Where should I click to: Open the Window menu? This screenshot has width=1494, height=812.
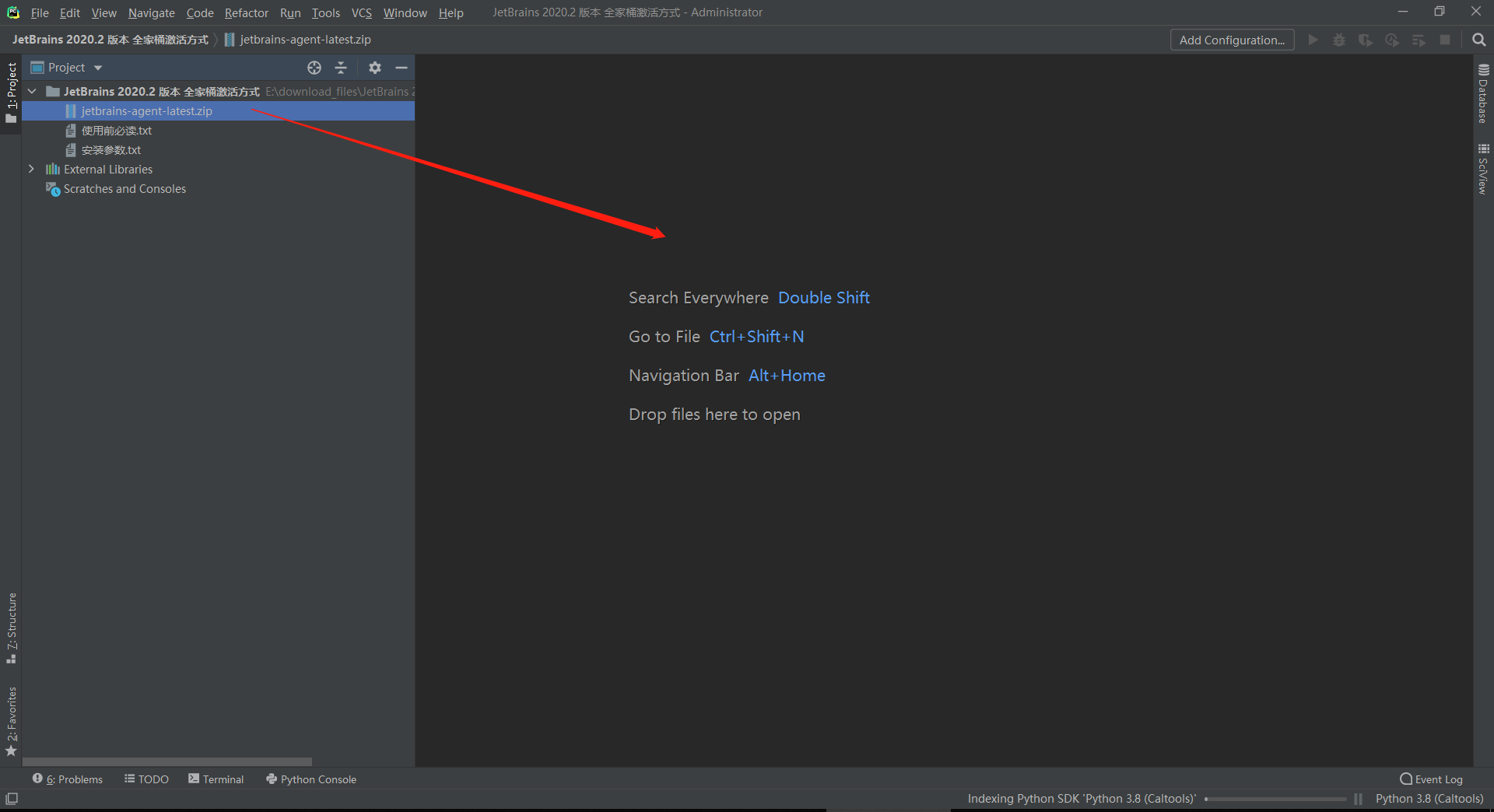click(405, 12)
